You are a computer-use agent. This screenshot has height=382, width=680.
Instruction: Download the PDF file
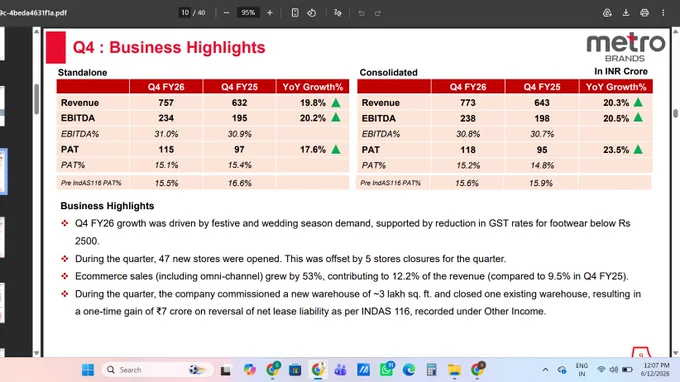point(626,13)
